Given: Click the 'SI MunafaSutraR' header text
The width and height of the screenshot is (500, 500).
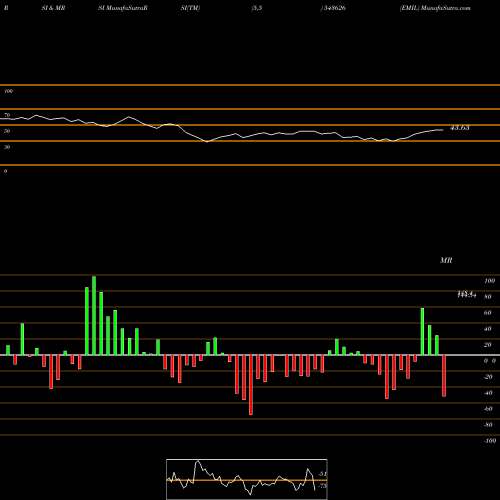Looking at the screenshot, I should [x=123, y=8].
